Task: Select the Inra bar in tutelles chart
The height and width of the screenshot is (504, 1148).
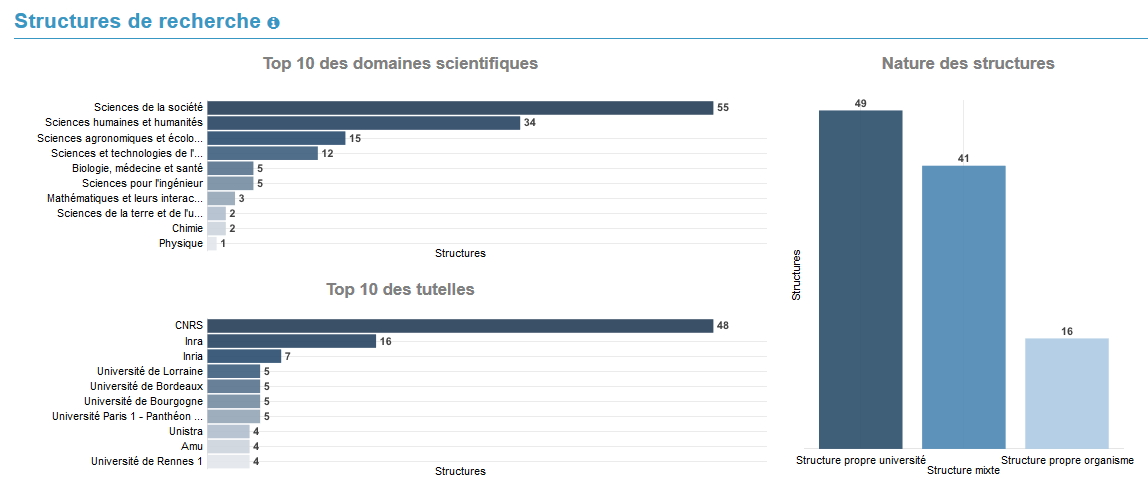Action: click(x=291, y=341)
